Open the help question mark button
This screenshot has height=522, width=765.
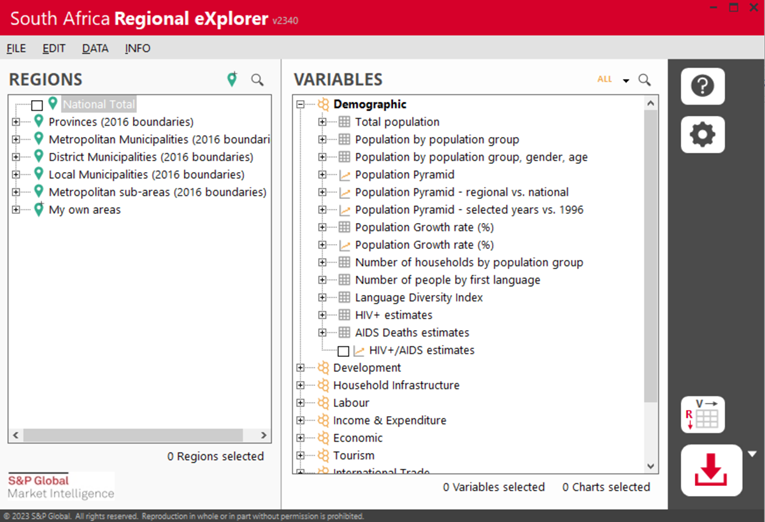703,86
